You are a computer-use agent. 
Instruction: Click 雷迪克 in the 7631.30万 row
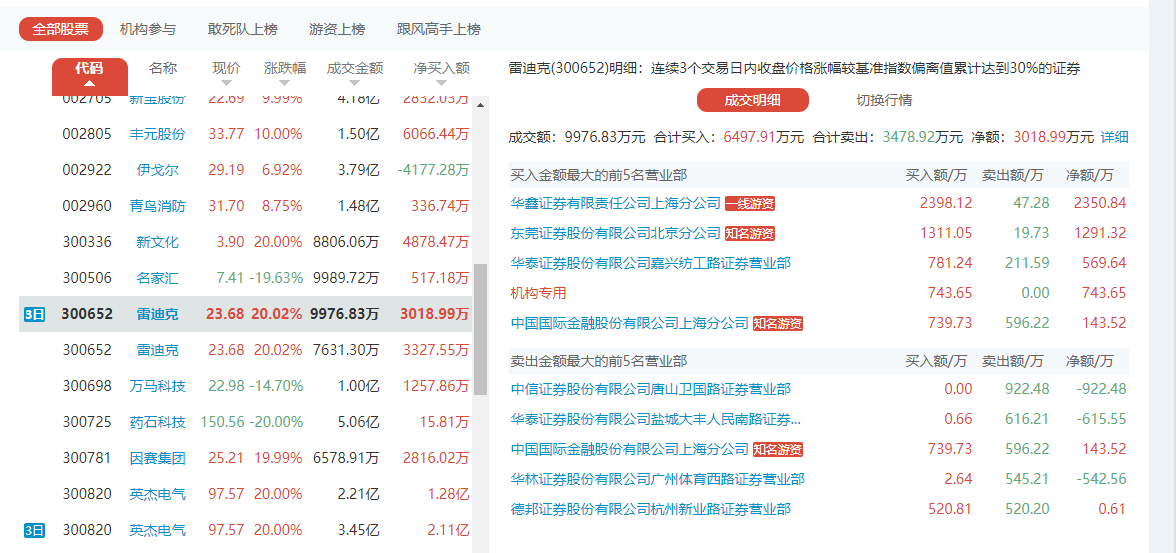tap(158, 350)
